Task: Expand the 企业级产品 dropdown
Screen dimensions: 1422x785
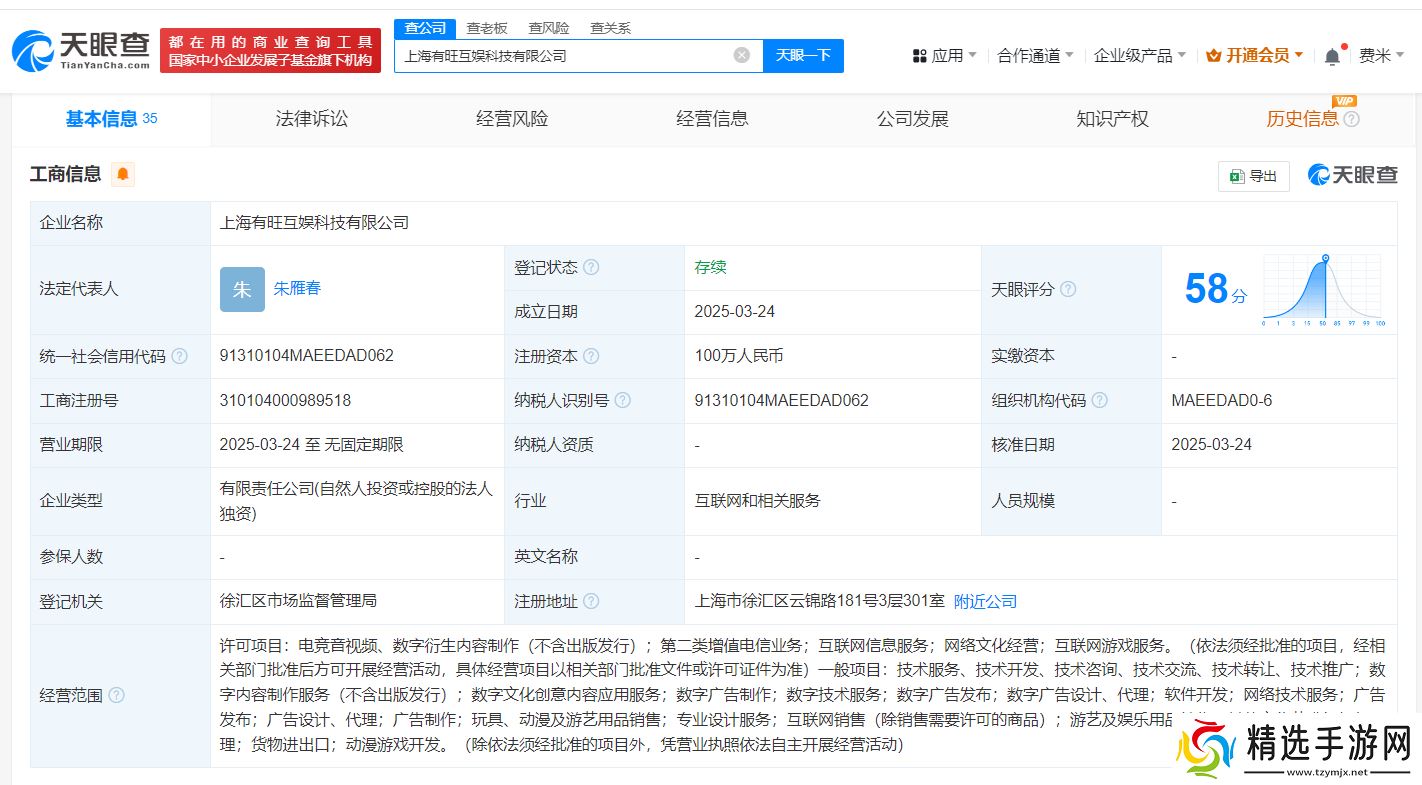Action: (x=1139, y=55)
